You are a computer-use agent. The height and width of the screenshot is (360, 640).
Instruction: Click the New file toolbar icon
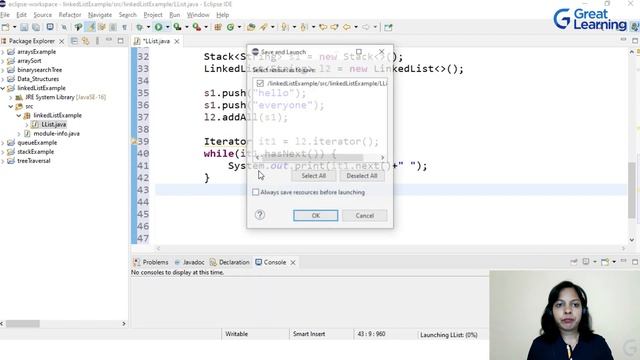coord(5,27)
